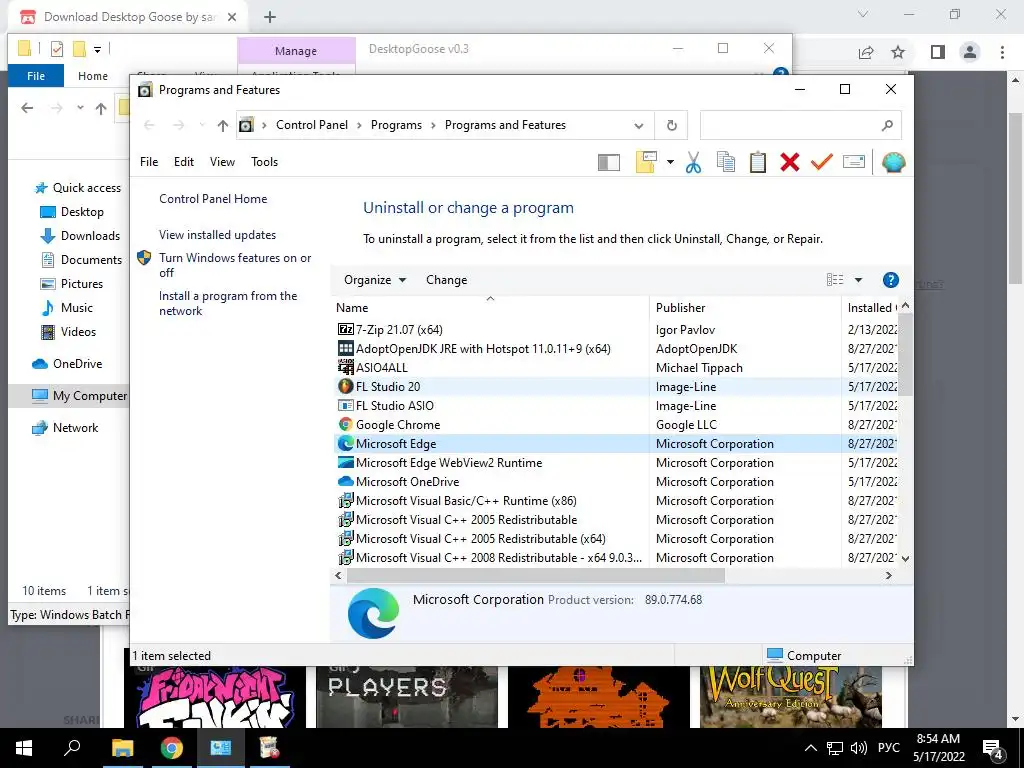Select AdoptOpenJDK JRE with Hotspot row
The image size is (1024, 768).
[x=616, y=349]
